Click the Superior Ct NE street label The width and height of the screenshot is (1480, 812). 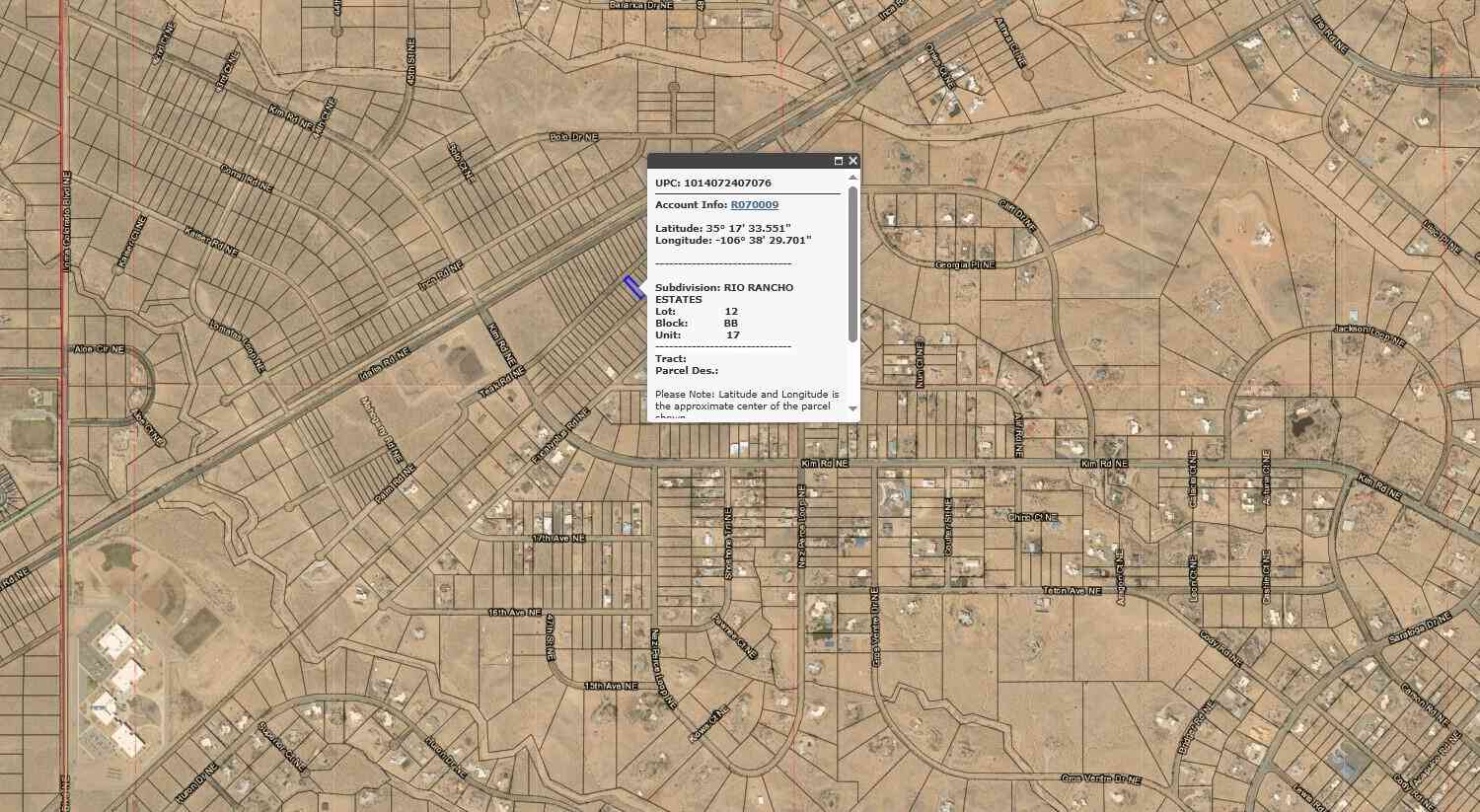tap(281, 747)
